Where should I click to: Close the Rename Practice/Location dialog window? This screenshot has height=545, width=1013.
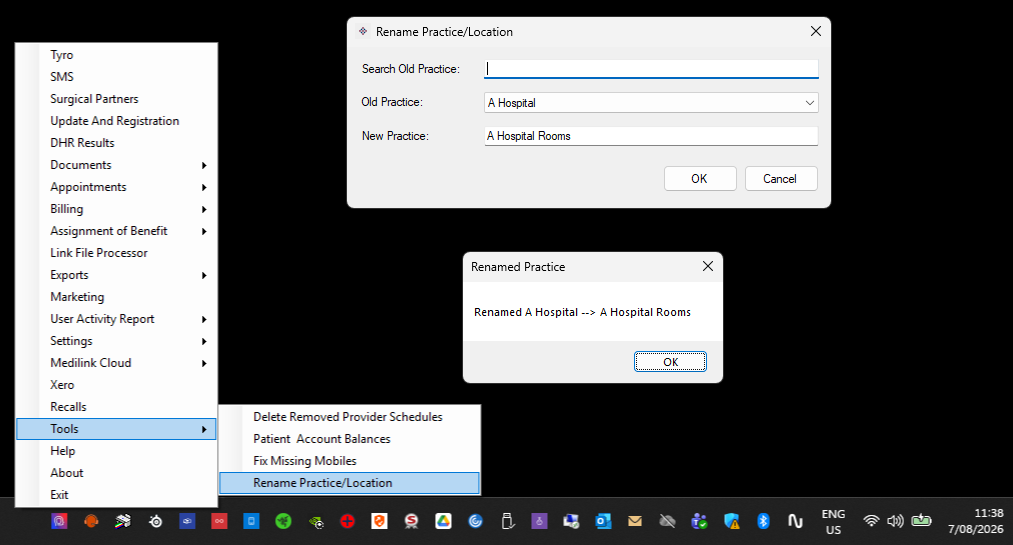pyautogui.click(x=816, y=31)
